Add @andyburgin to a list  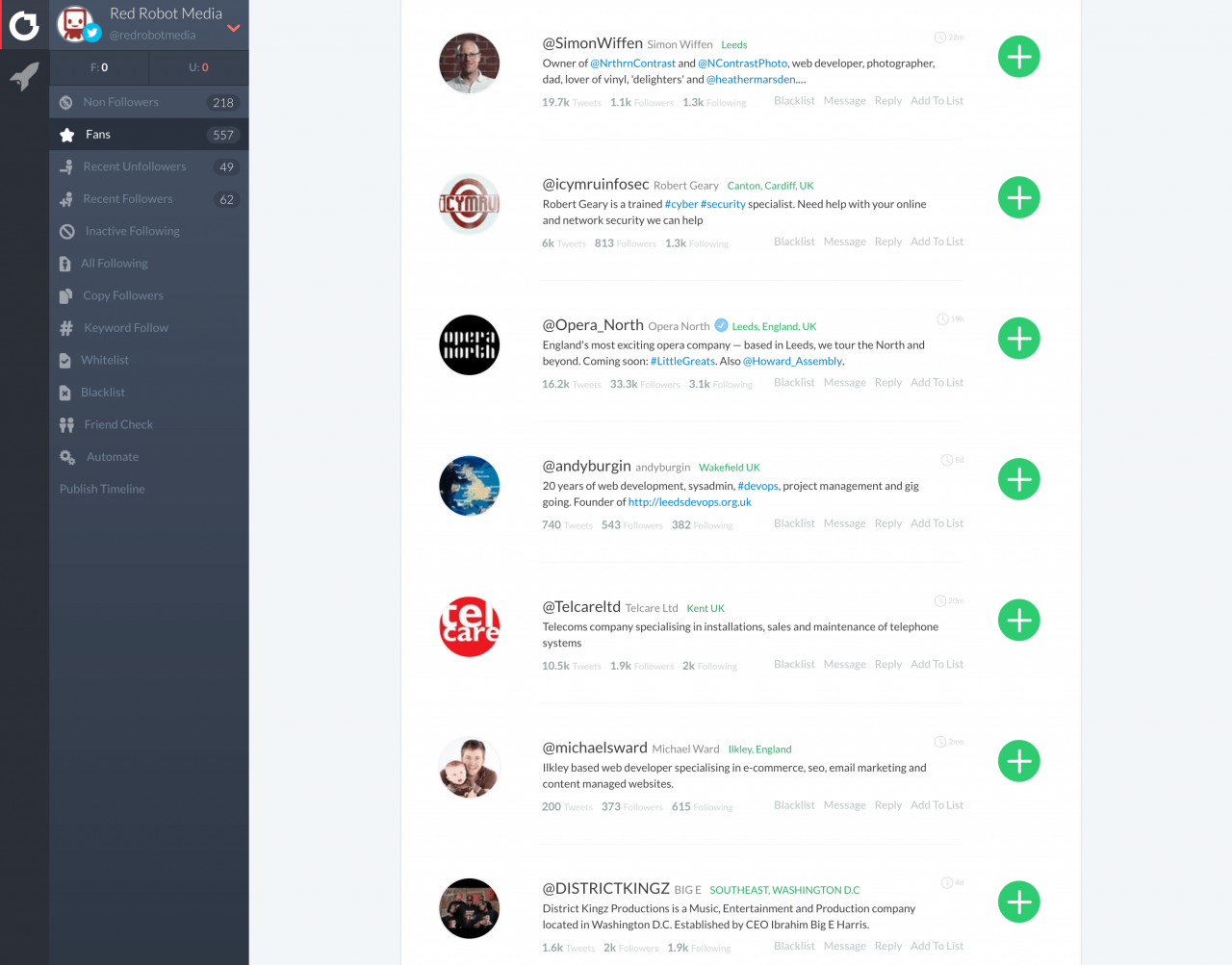[937, 523]
